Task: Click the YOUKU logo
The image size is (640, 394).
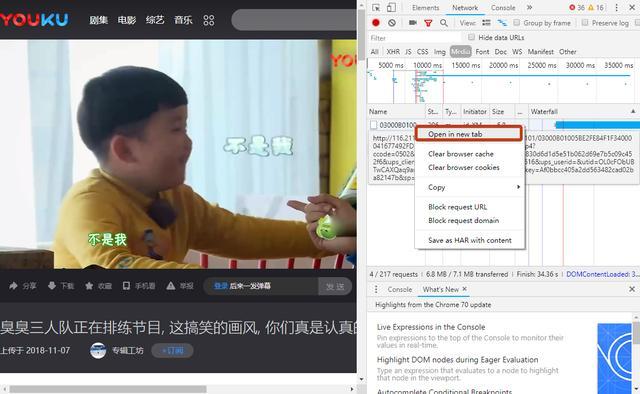Action: tap(34, 20)
